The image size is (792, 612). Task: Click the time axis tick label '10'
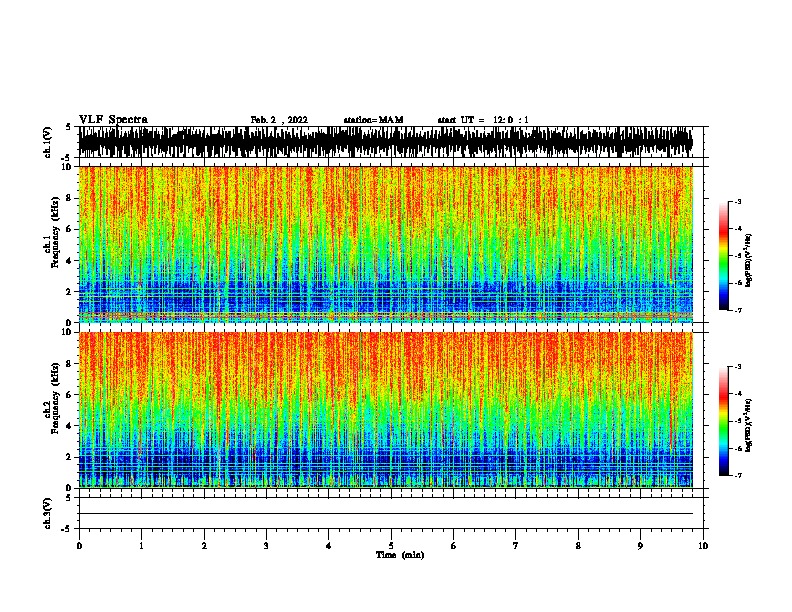[x=703, y=546]
